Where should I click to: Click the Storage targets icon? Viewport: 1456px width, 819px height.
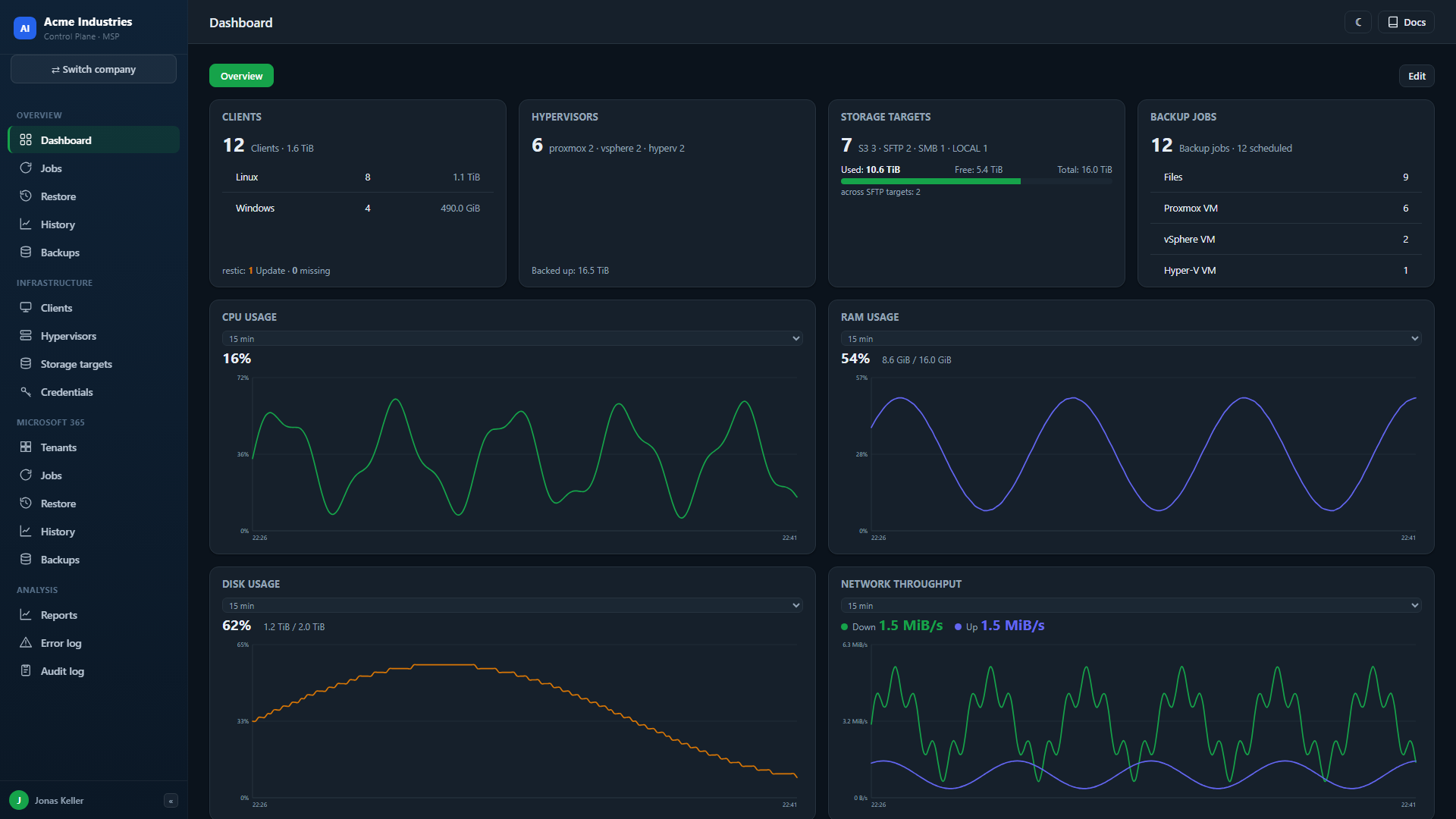coord(26,364)
